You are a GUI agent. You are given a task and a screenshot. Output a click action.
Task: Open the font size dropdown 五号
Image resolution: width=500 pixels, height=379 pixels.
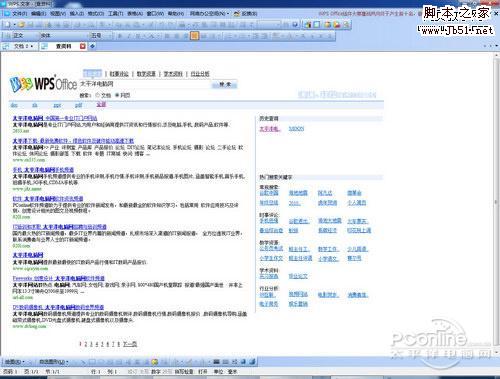click(101, 35)
